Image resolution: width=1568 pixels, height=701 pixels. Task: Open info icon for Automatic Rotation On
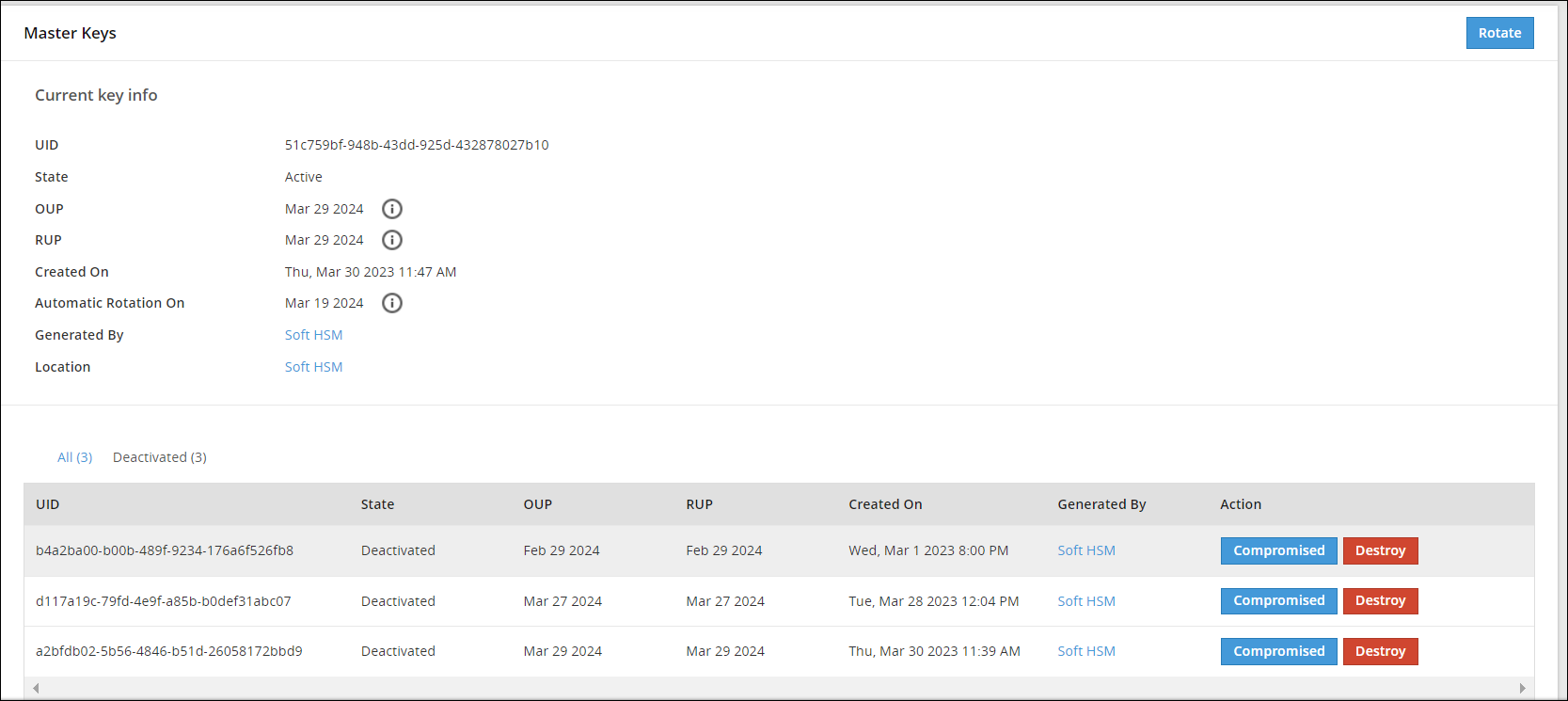[392, 303]
